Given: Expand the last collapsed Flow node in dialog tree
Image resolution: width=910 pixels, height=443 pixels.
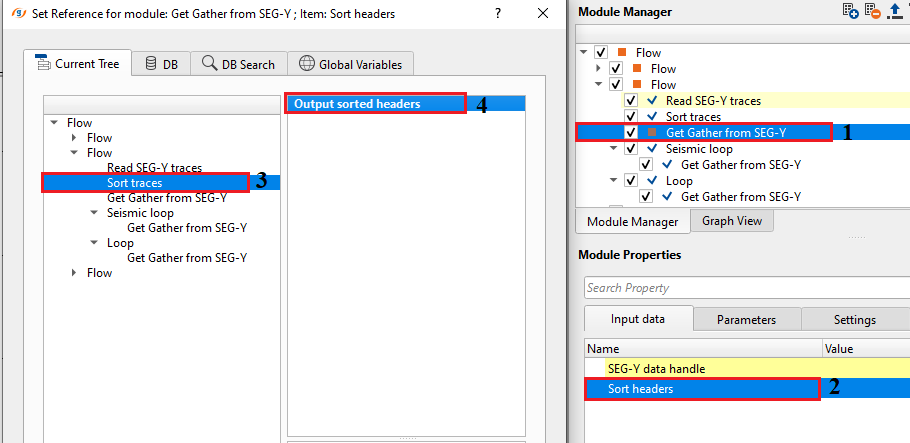Looking at the screenshot, I should pos(74,273).
